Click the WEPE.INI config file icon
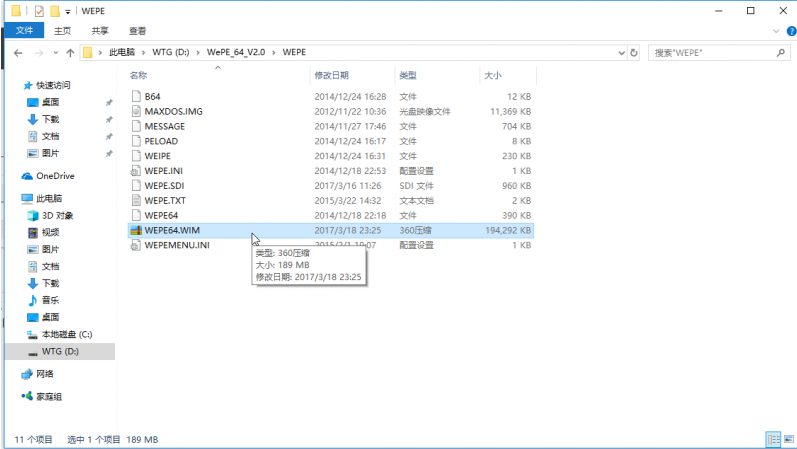Viewport: 797px width, 449px height. [x=136, y=170]
